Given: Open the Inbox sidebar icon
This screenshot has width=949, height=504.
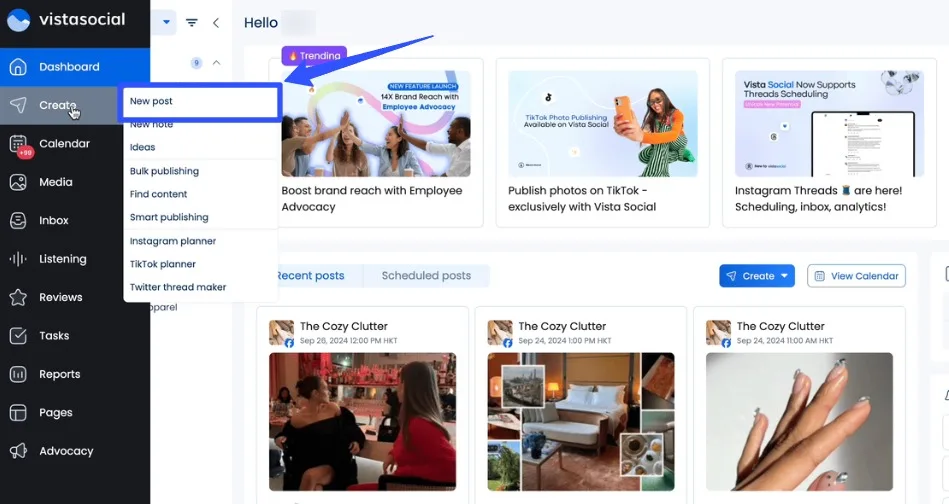Looking at the screenshot, I should (x=18, y=221).
